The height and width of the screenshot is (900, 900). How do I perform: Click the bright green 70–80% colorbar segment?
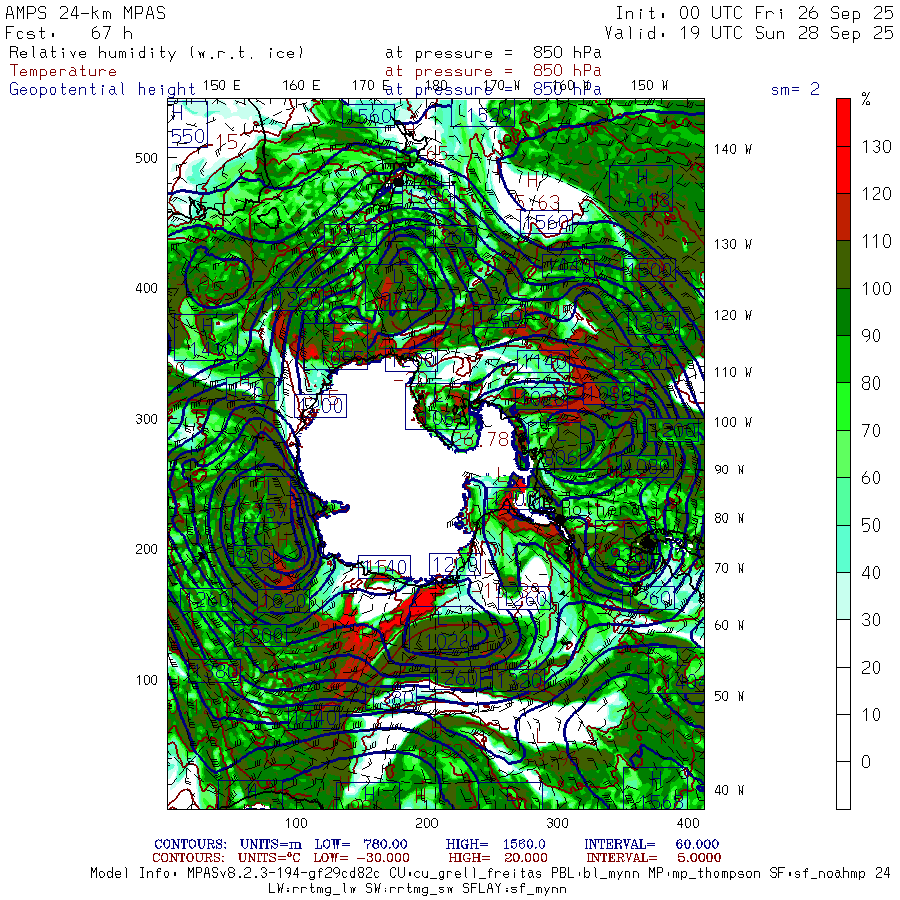843,406
